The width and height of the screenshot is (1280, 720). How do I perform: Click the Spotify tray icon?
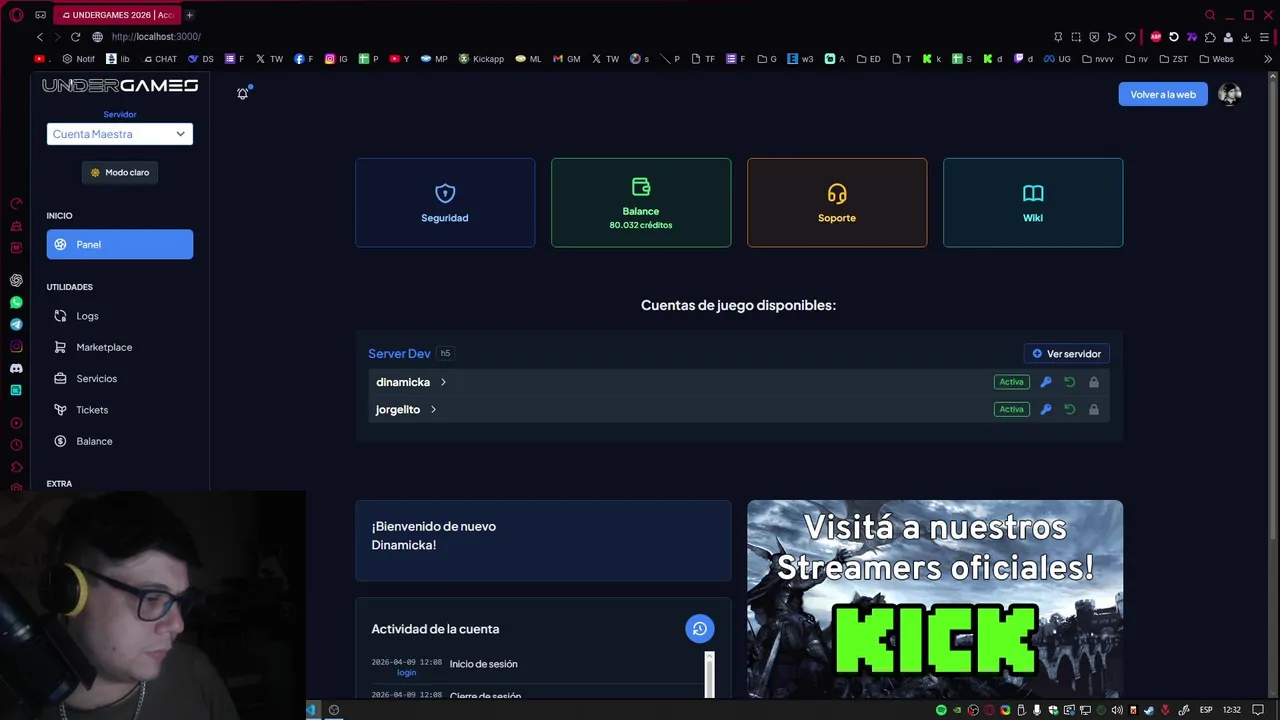(x=941, y=710)
